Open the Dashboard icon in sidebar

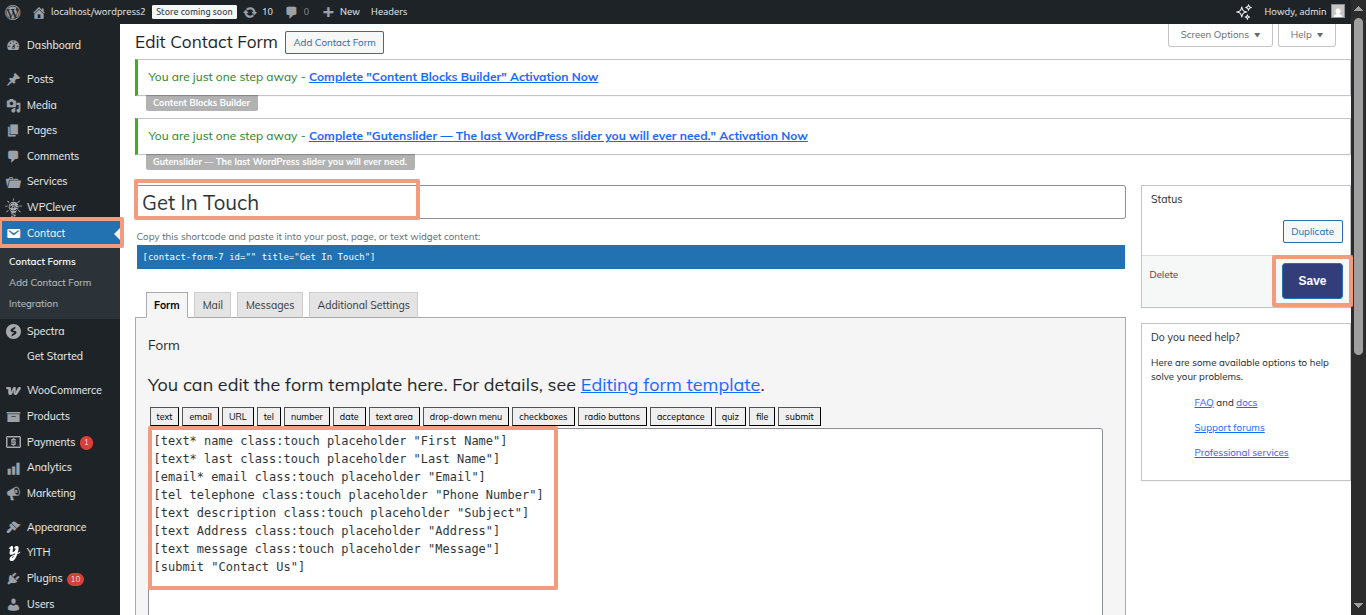point(13,45)
